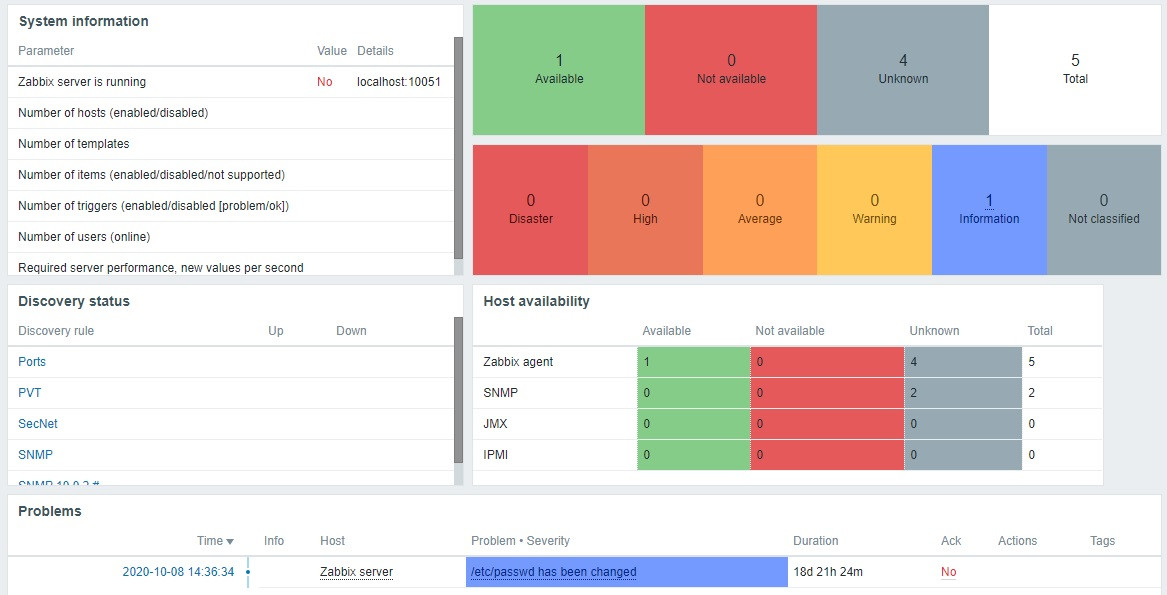Click the Discovery status panel scrollbar

coord(458,390)
